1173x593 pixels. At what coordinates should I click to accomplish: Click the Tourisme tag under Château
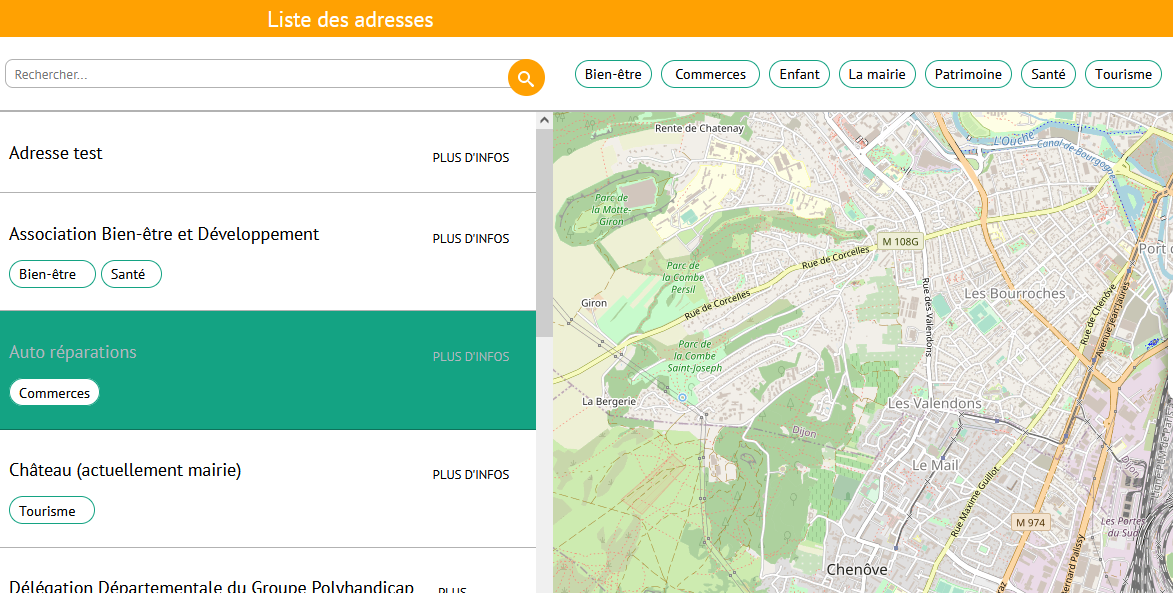(51, 510)
